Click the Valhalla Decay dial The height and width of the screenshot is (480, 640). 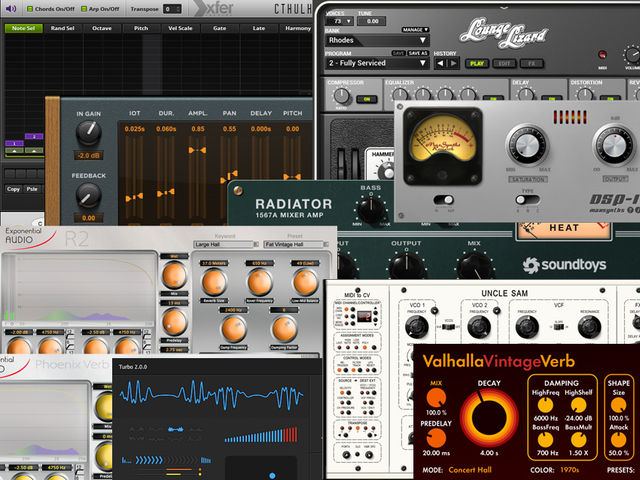coord(489,418)
